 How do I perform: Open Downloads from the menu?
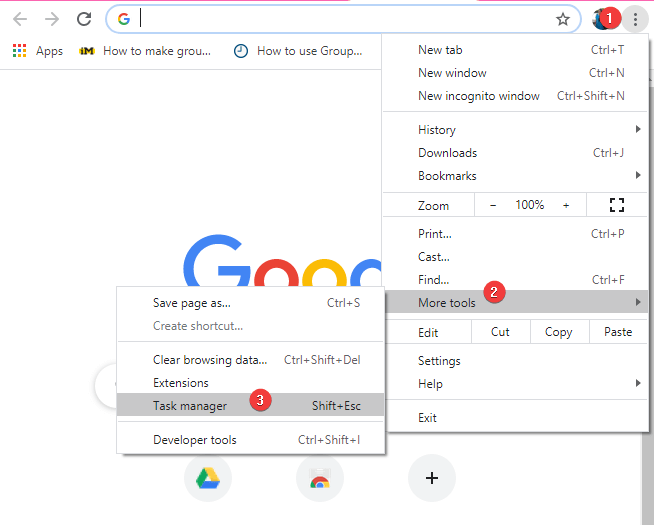515,153
